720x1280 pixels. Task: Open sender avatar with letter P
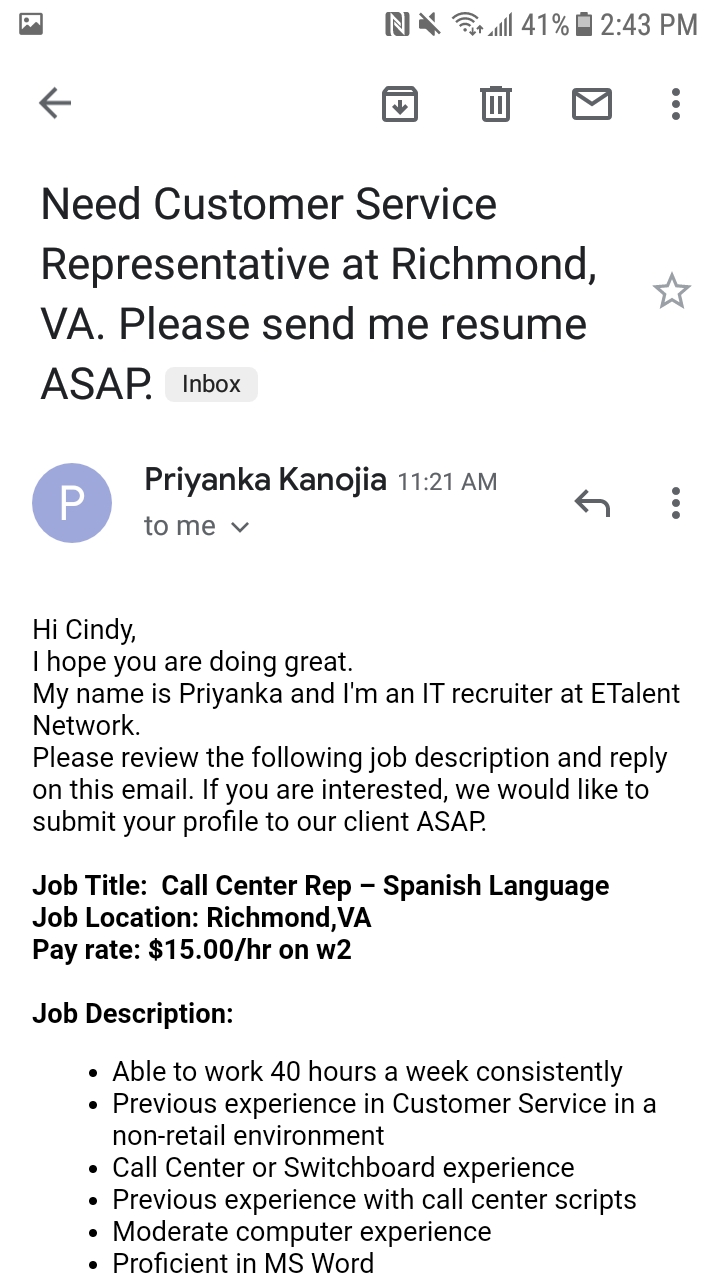click(72, 503)
